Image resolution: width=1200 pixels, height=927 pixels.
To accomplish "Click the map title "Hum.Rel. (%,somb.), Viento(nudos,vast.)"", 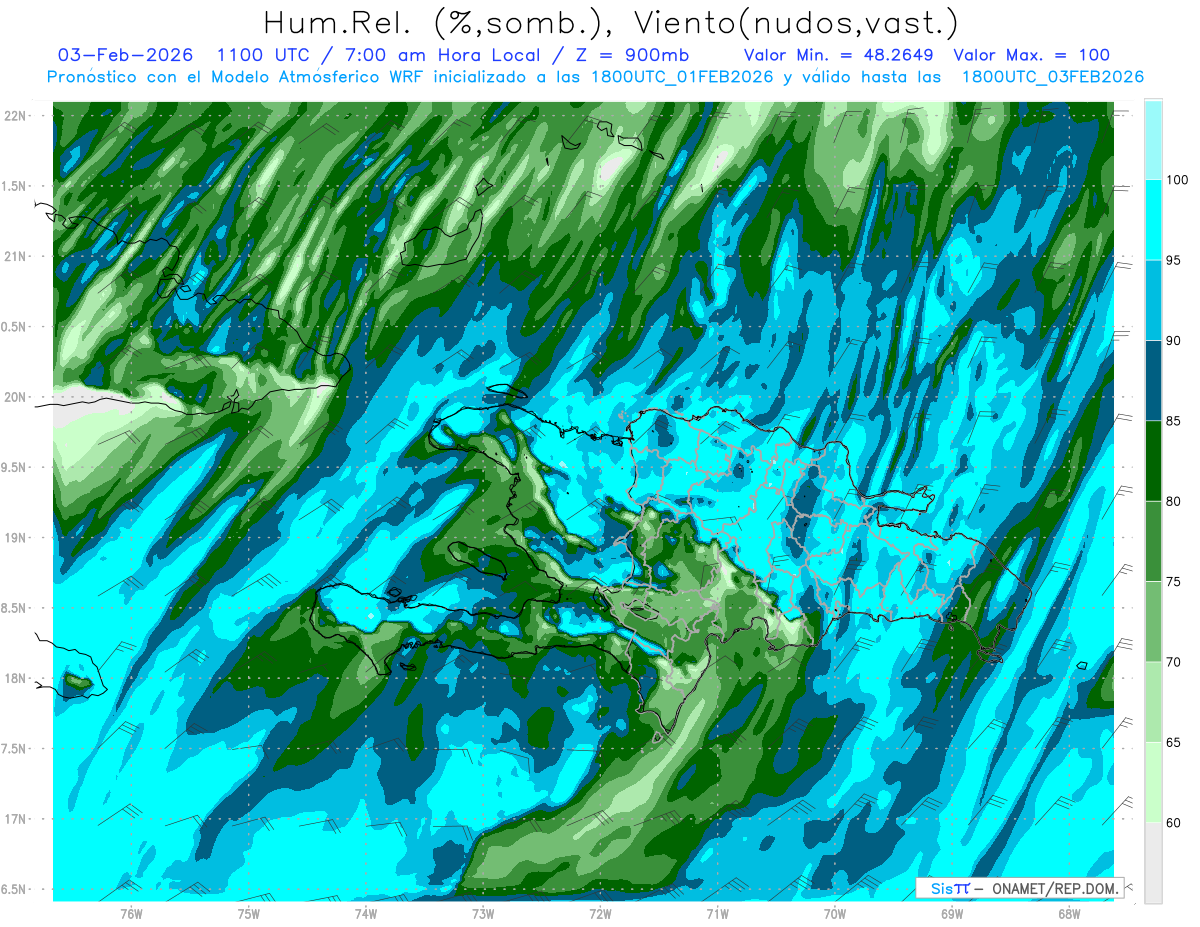I will tap(611, 22).
